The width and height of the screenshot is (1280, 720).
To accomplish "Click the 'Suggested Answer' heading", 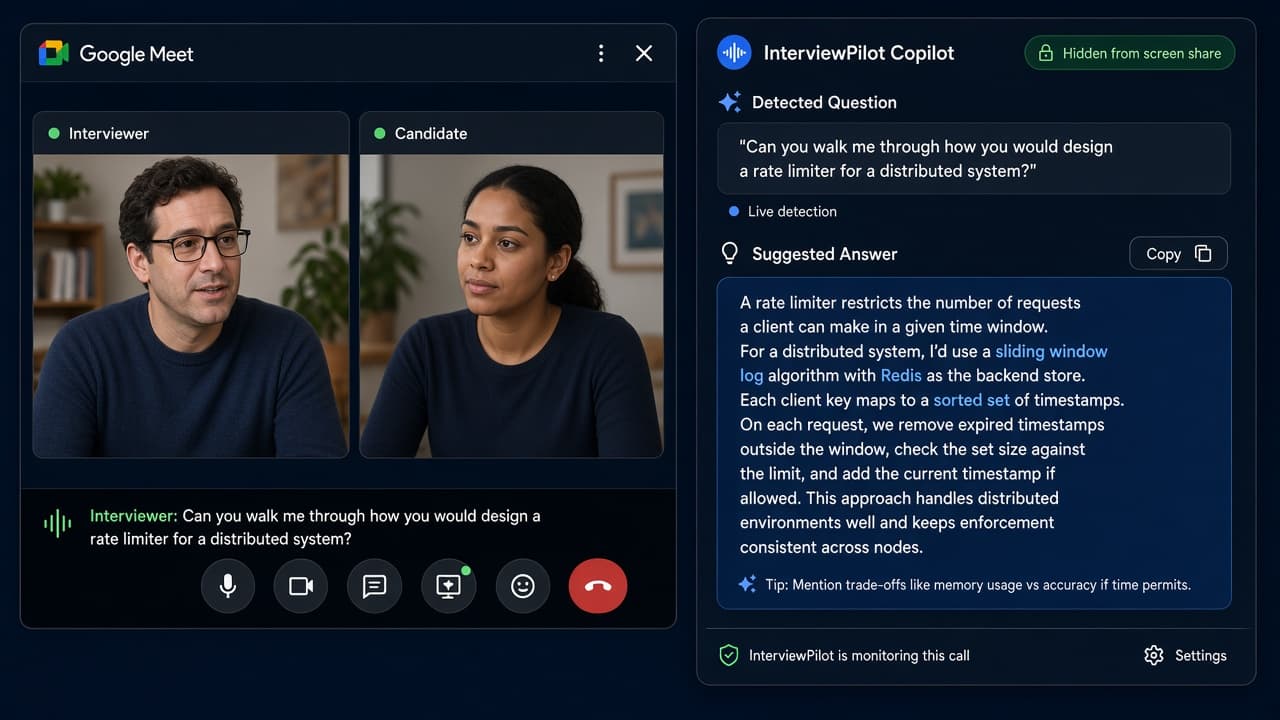I will pyautogui.click(x=825, y=254).
